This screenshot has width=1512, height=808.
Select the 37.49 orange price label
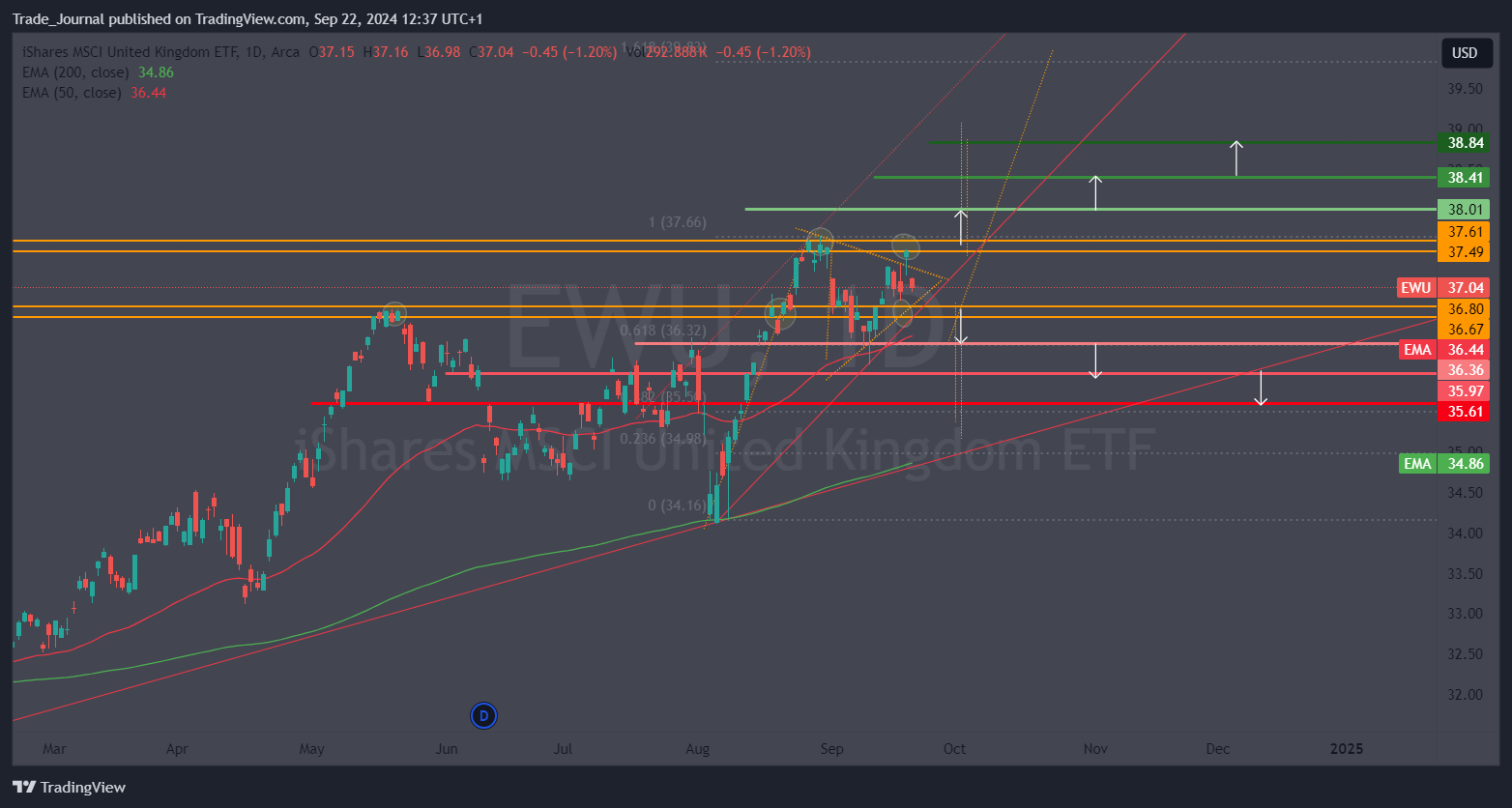(1465, 252)
